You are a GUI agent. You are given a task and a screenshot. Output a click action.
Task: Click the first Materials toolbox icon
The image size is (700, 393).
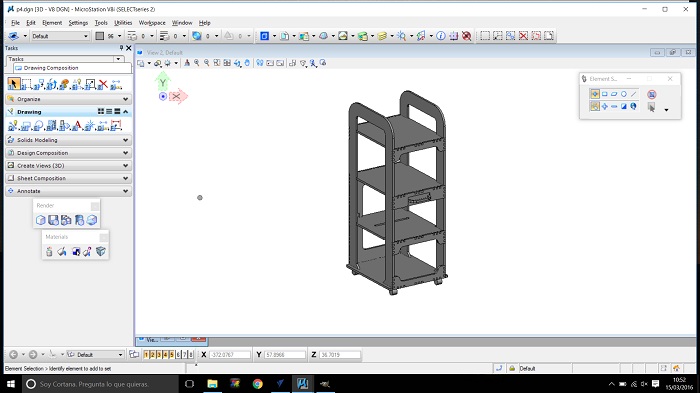pyautogui.click(x=49, y=251)
